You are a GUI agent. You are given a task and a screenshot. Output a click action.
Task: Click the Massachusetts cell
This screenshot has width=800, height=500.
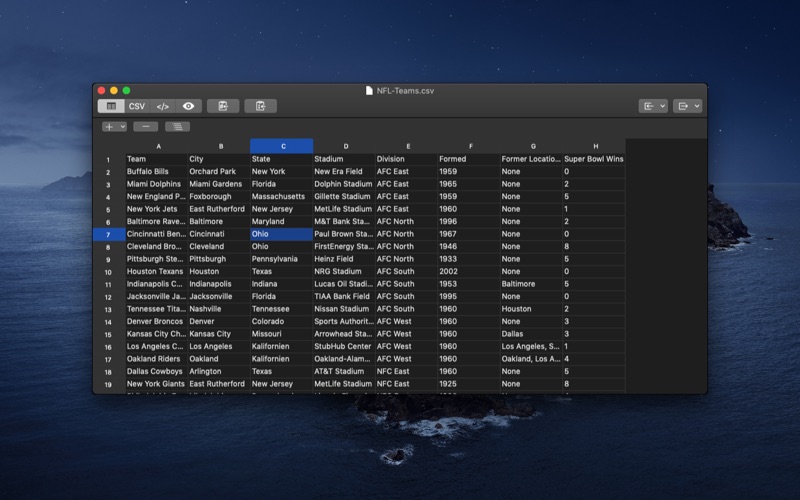[x=282, y=196]
